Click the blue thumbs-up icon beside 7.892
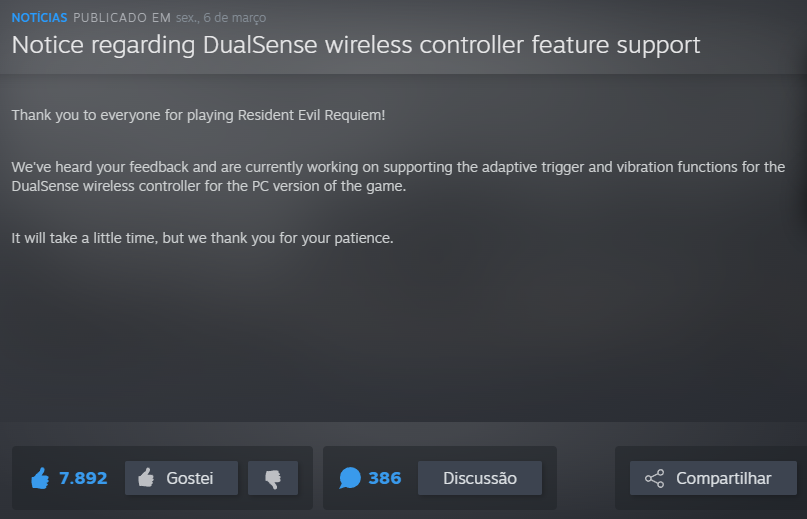This screenshot has height=519, width=807. coord(40,479)
